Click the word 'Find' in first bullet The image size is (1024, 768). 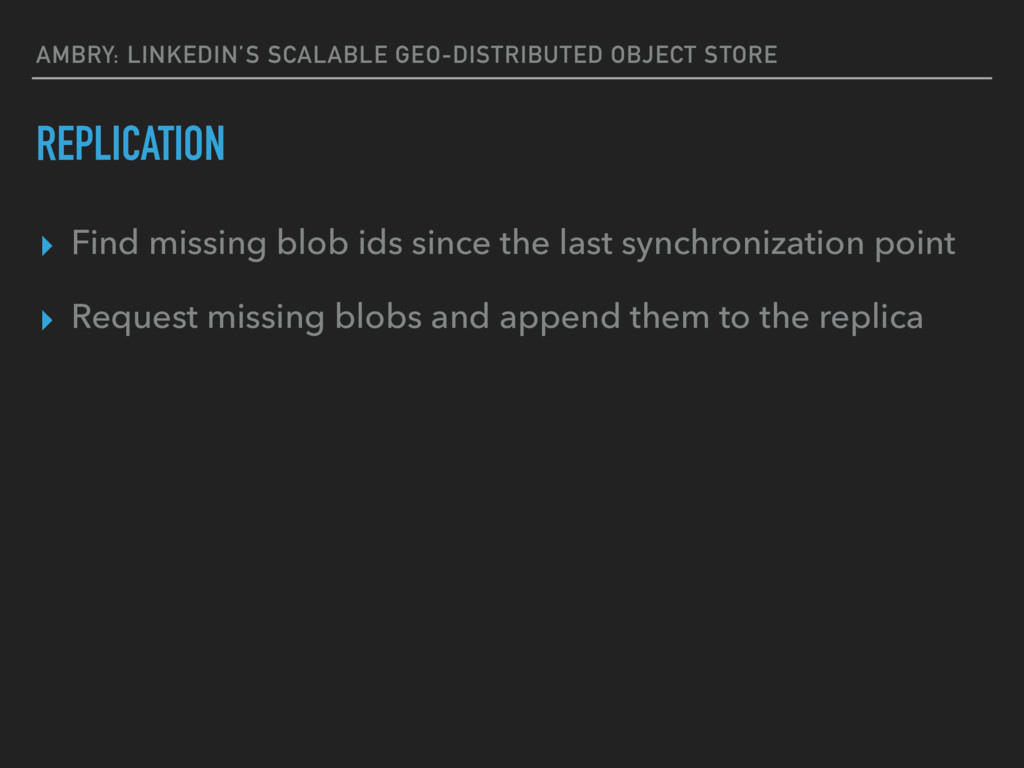[x=104, y=242]
